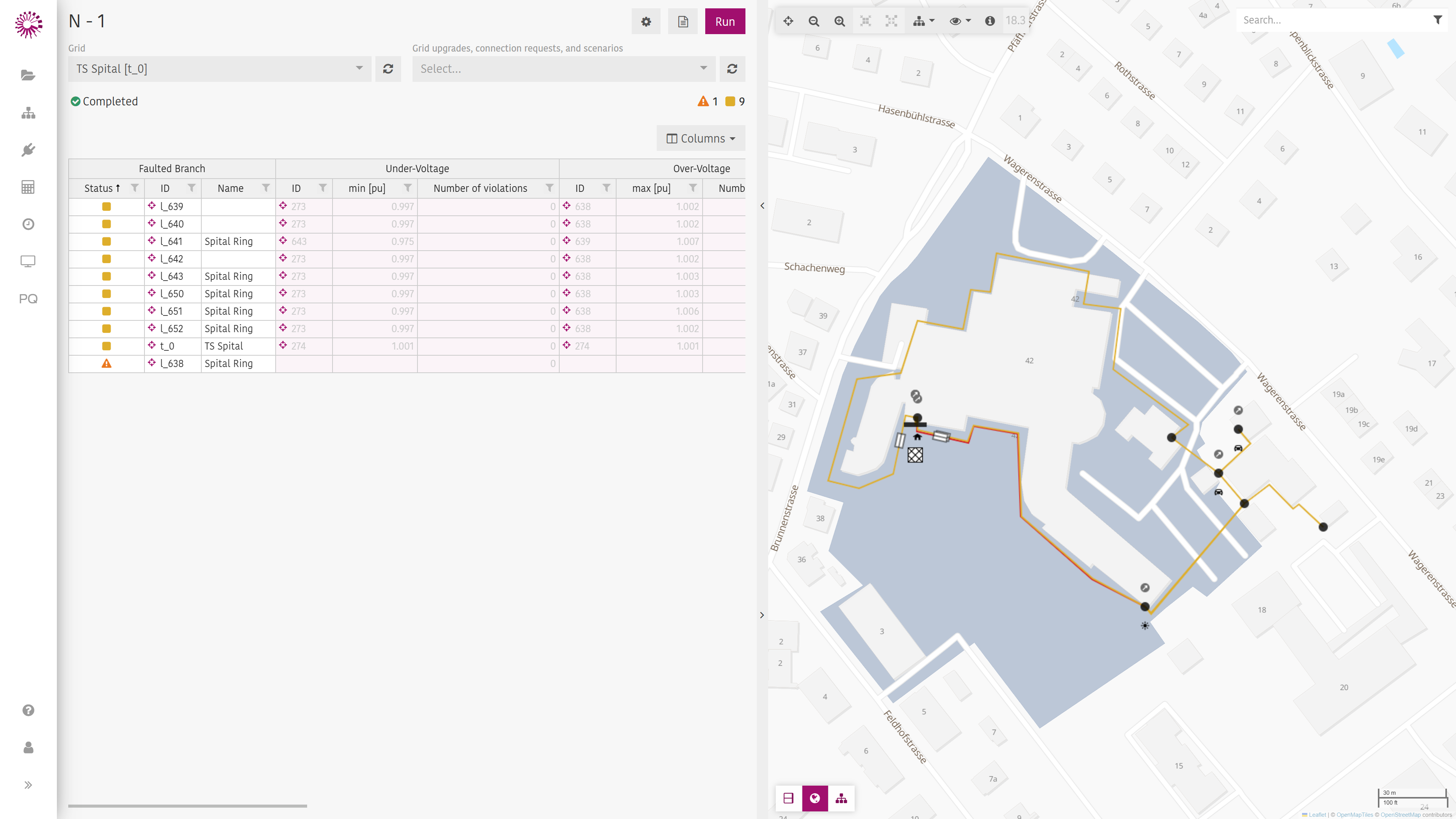Open the monitor sidebar icon

28,261
